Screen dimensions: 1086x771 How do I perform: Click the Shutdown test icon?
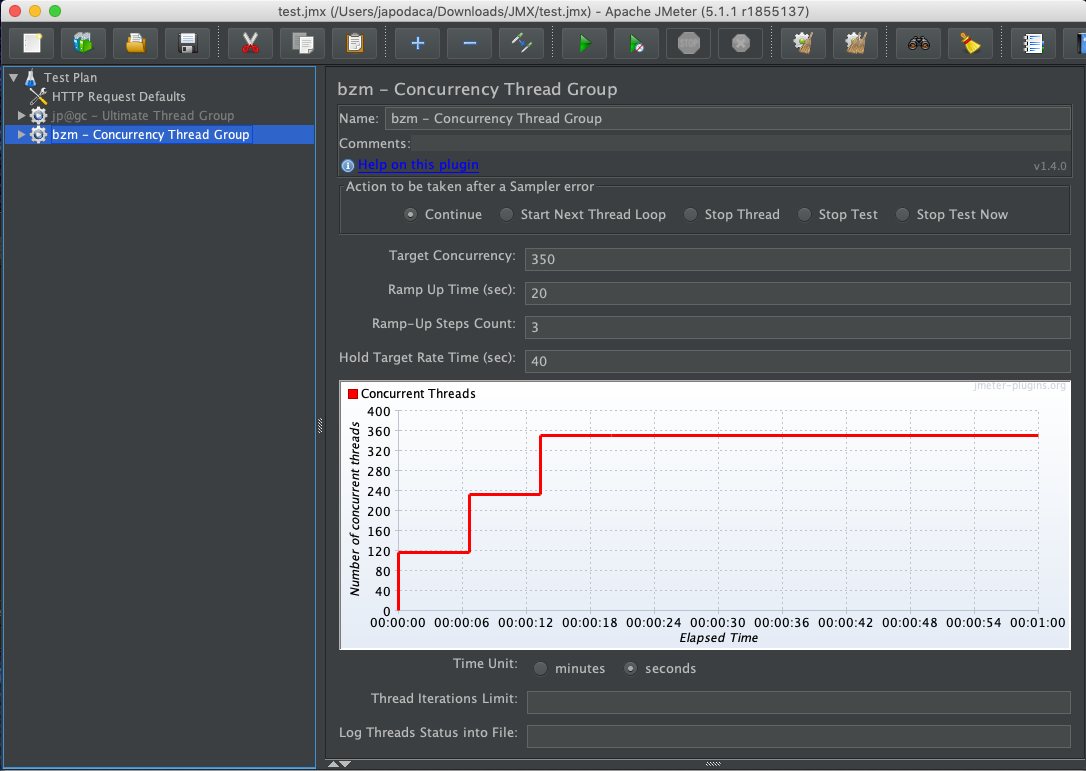740,43
